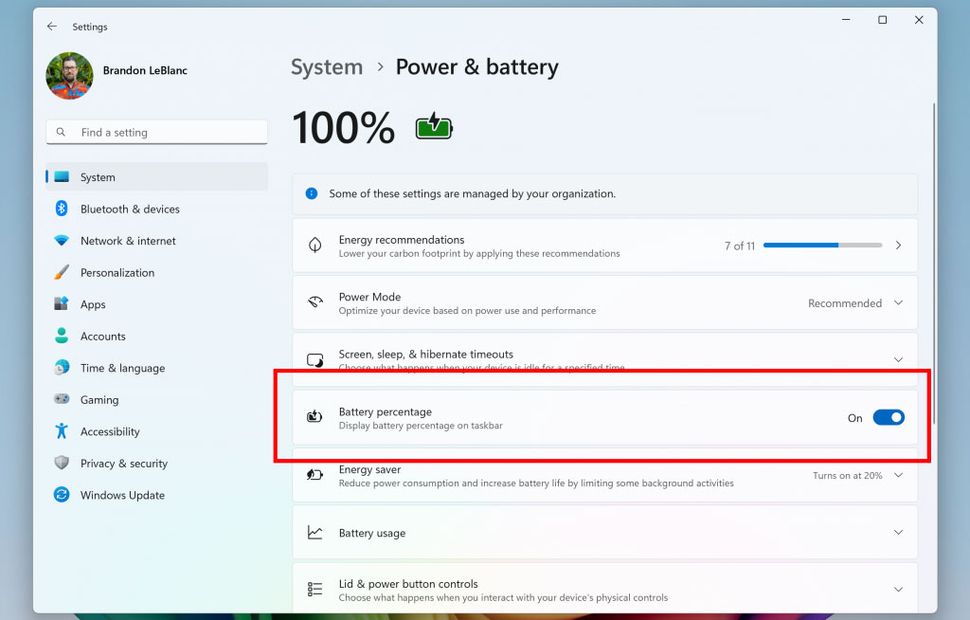Open Energy recommendations via its arrow
The width and height of the screenshot is (970, 620).
[x=897, y=245]
